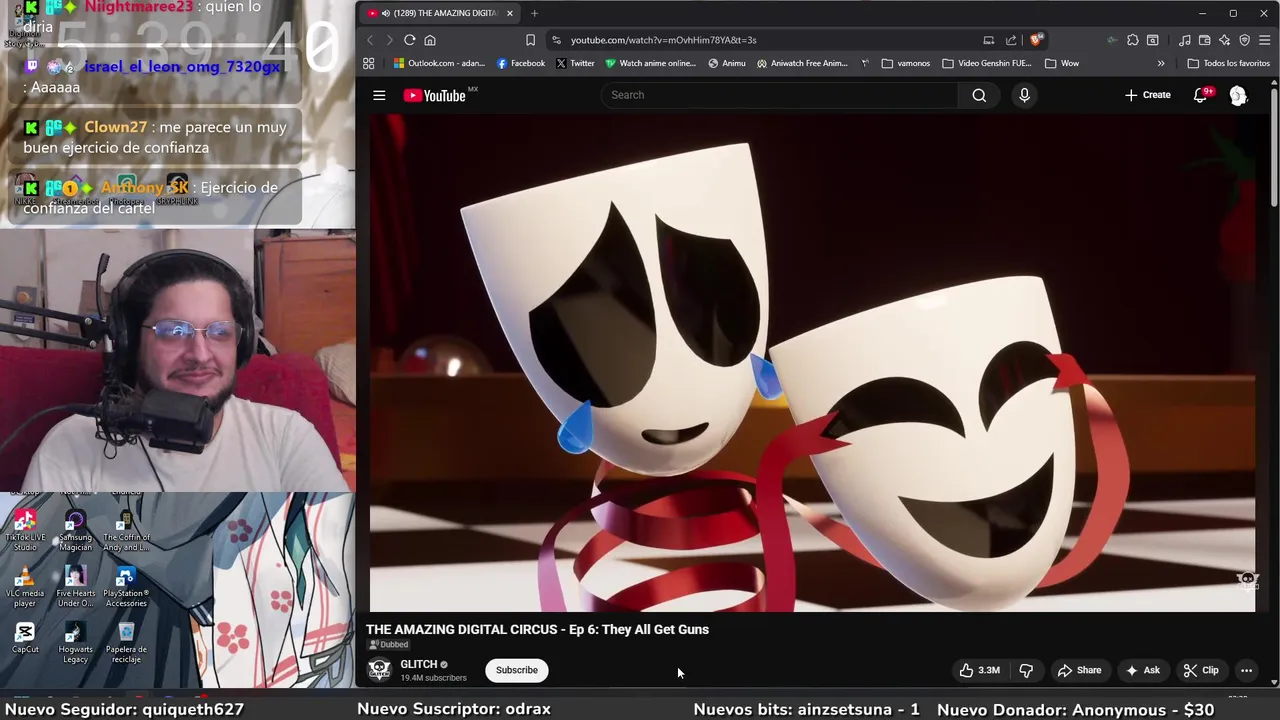Click the Create button on YouTube
This screenshot has height=720, width=1280.
tap(1147, 95)
